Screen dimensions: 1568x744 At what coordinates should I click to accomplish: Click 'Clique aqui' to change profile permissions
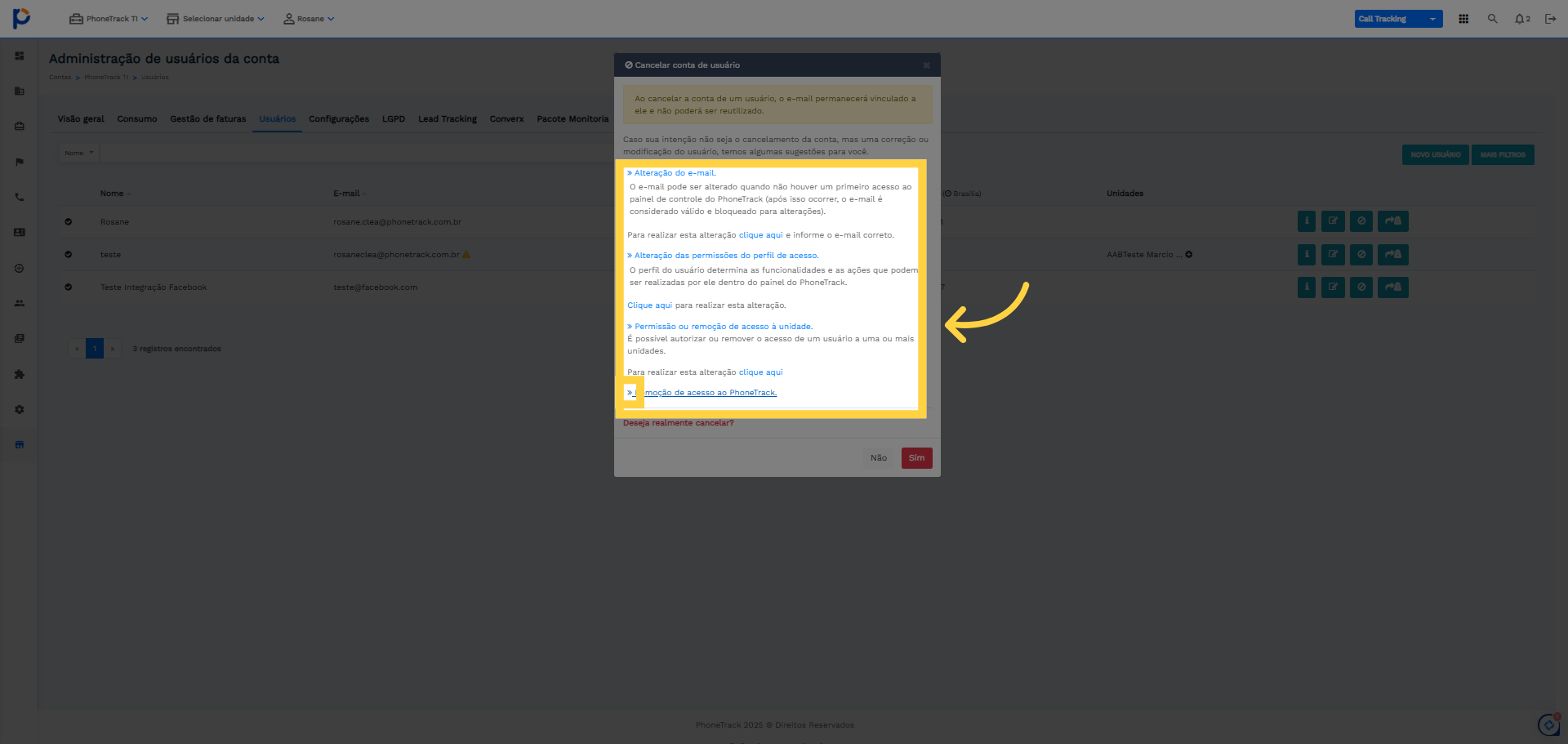[x=650, y=305]
